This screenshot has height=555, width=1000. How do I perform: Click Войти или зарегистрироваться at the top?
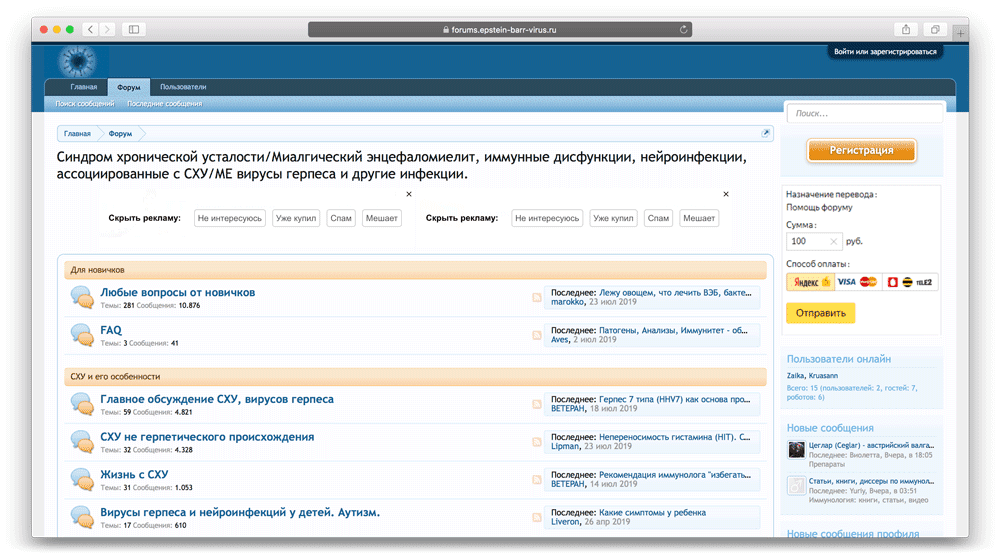[x=885, y=51]
